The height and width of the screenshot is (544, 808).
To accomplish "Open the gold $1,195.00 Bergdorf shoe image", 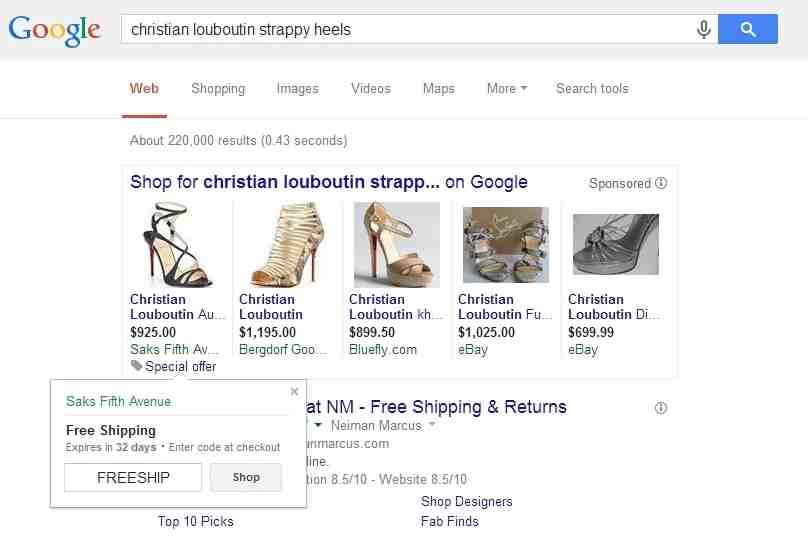I will (x=287, y=245).
